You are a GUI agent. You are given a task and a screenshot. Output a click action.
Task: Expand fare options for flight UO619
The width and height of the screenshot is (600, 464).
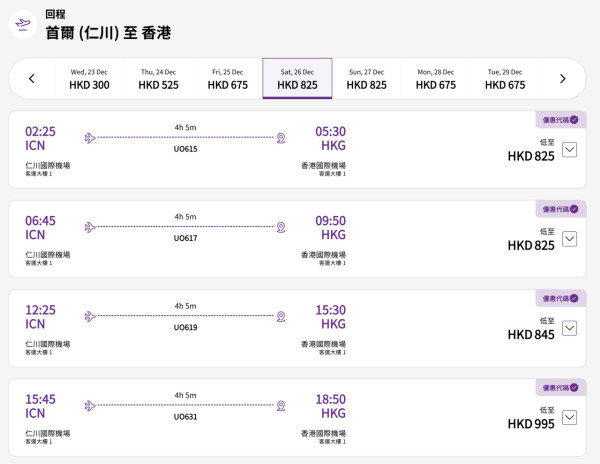coord(569,328)
